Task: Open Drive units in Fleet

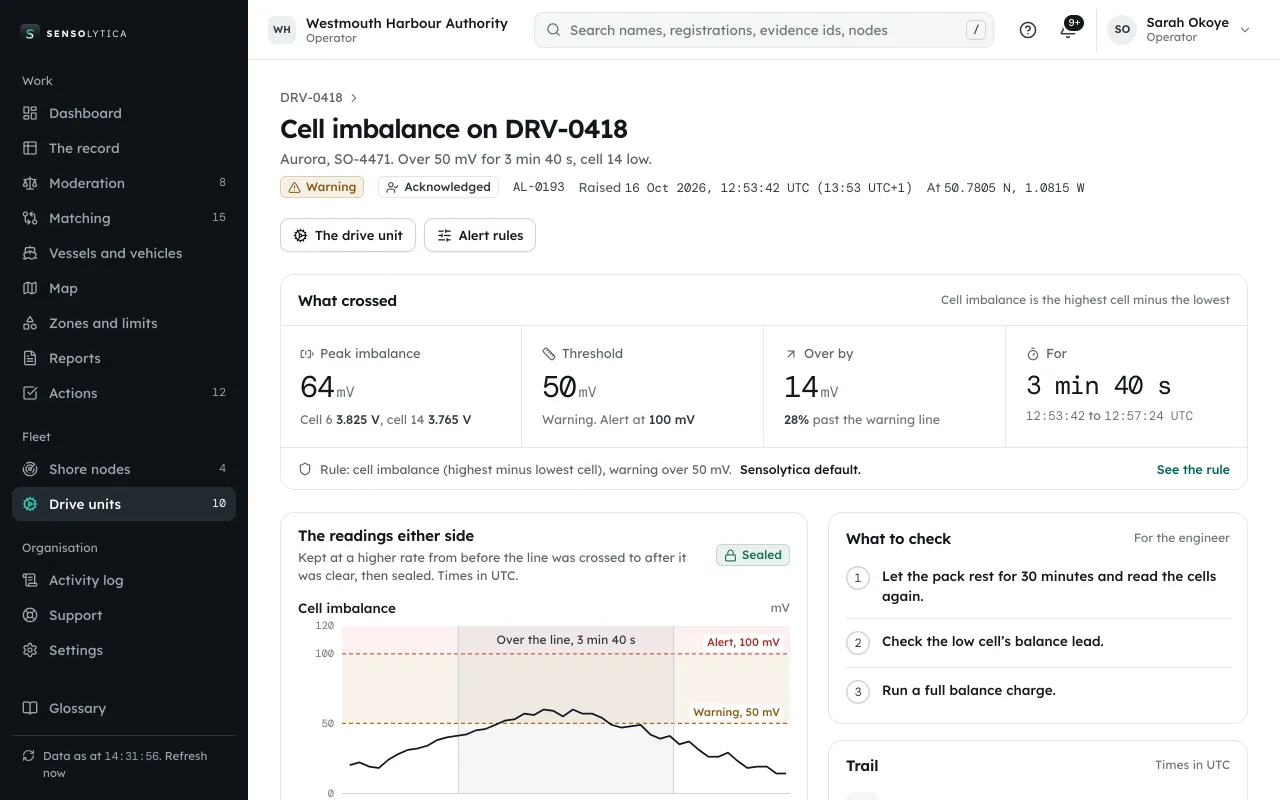Action: (x=124, y=504)
